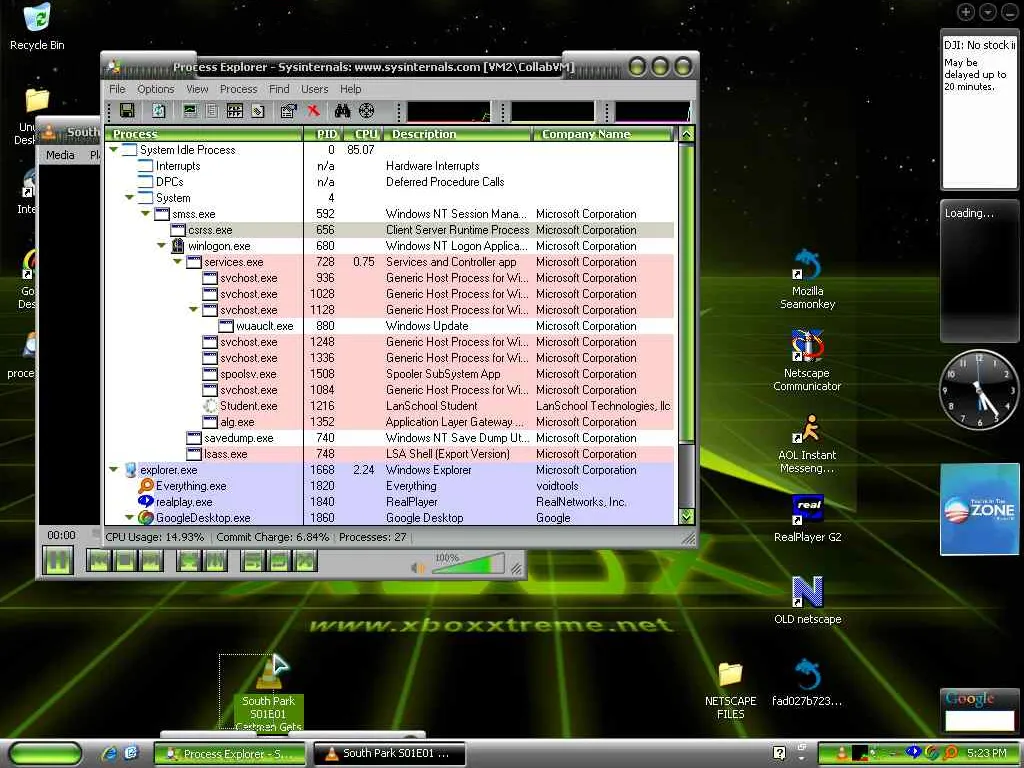Open the File menu

click(117, 89)
